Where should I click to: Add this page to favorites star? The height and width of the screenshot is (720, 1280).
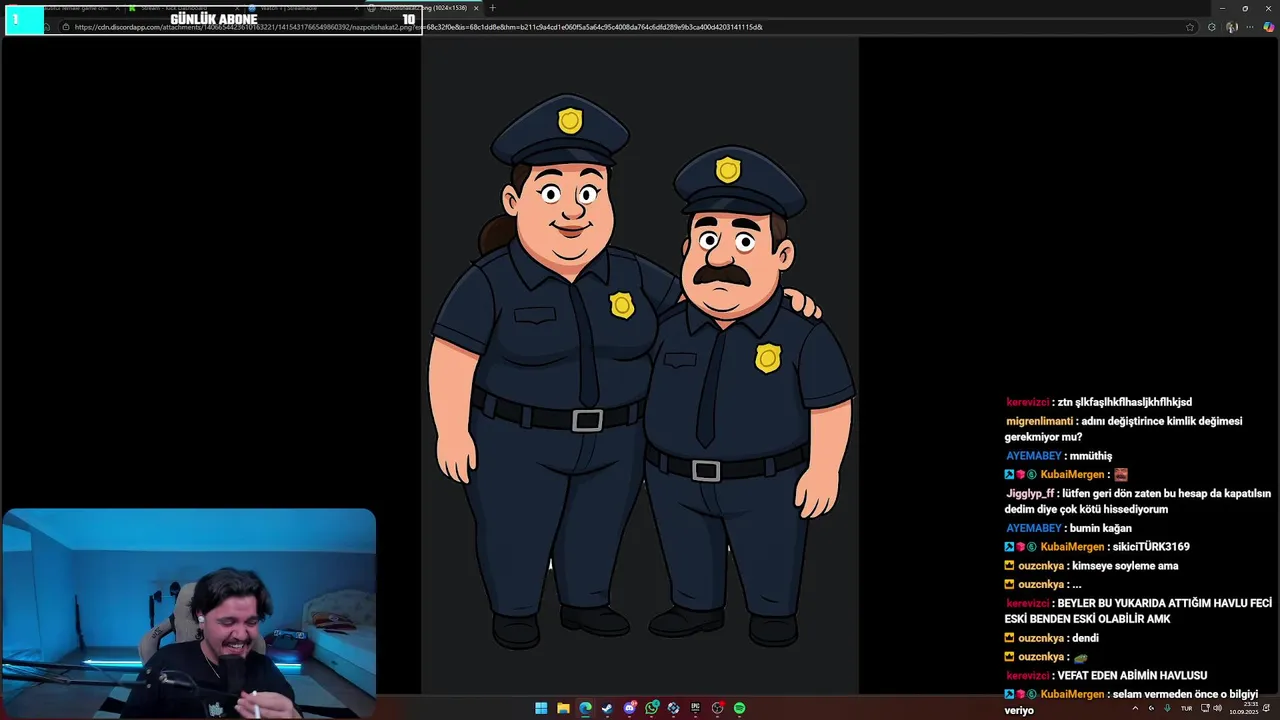[x=1190, y=27]
